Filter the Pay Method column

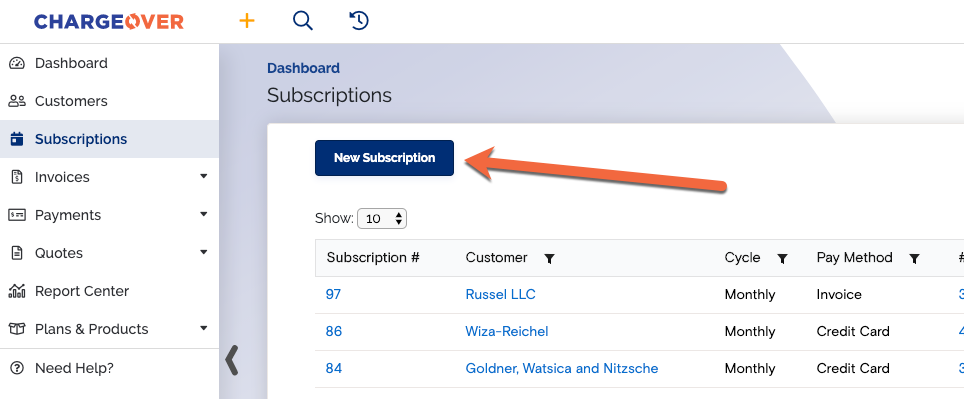914,259
